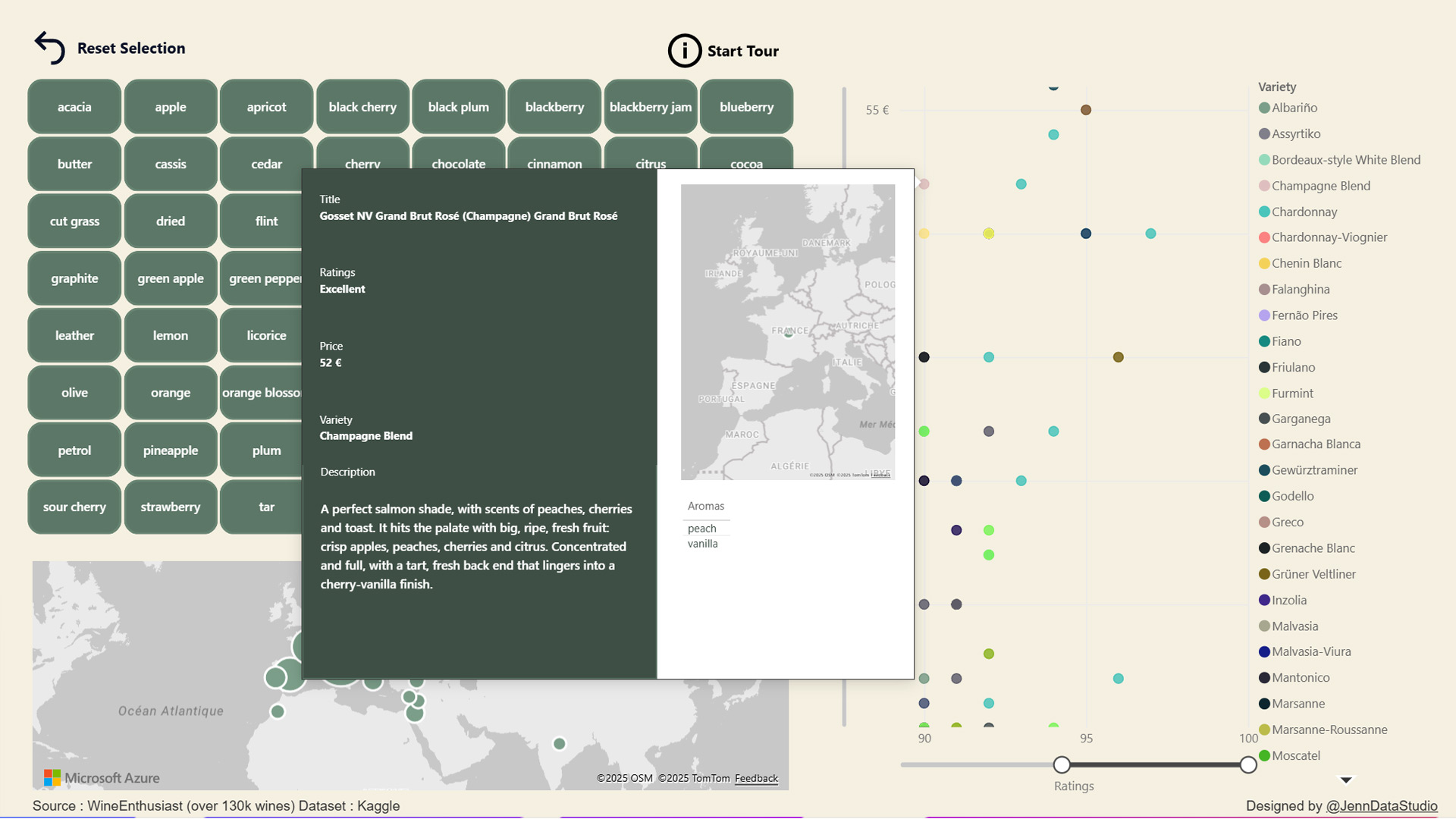Pick the green apple aroma tile
This screenshot has width=1456, height=819.
[171, 278]
